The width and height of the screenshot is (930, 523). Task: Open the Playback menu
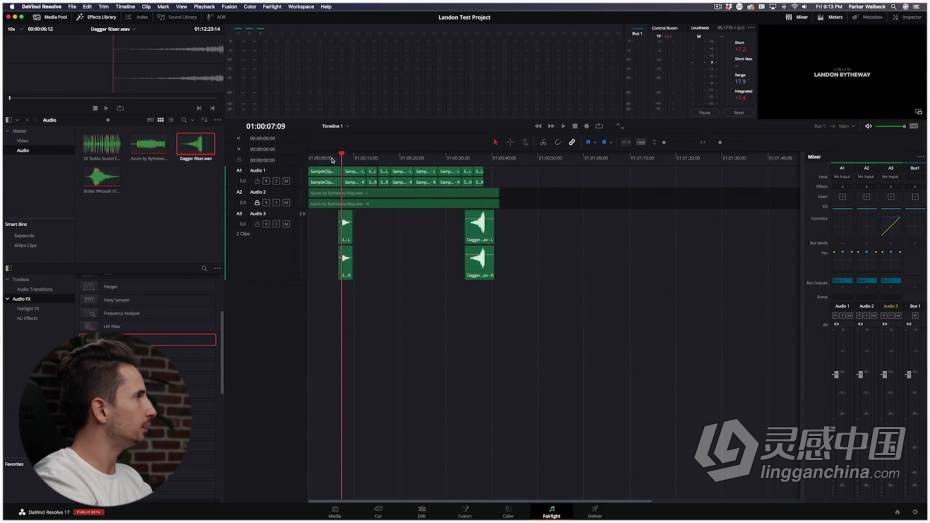[204, 7]
